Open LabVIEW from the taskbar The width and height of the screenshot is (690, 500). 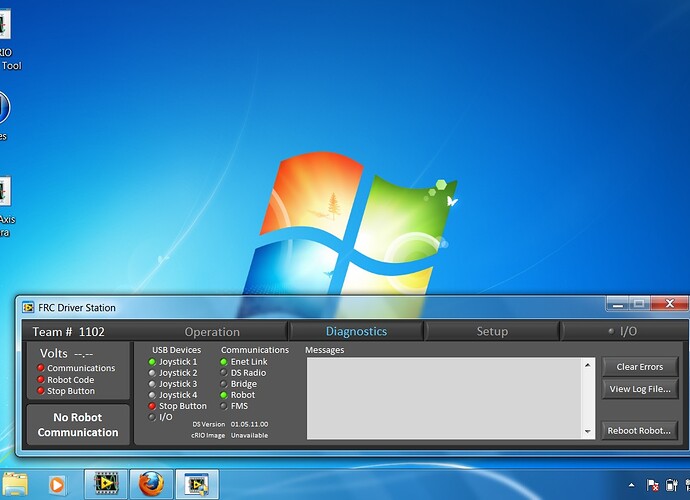[x=106, y=484]
